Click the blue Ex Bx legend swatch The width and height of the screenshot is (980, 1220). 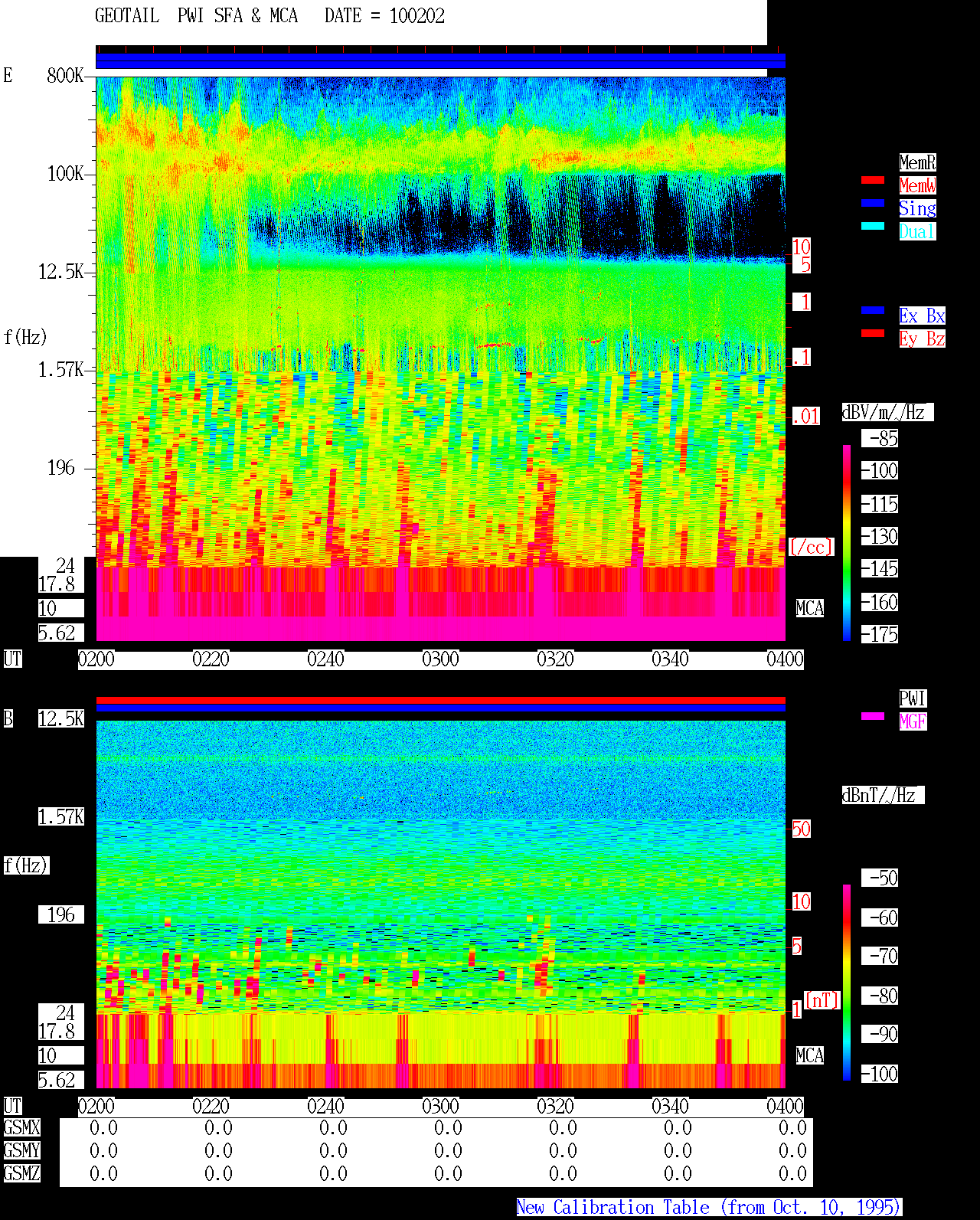[873, 310]
